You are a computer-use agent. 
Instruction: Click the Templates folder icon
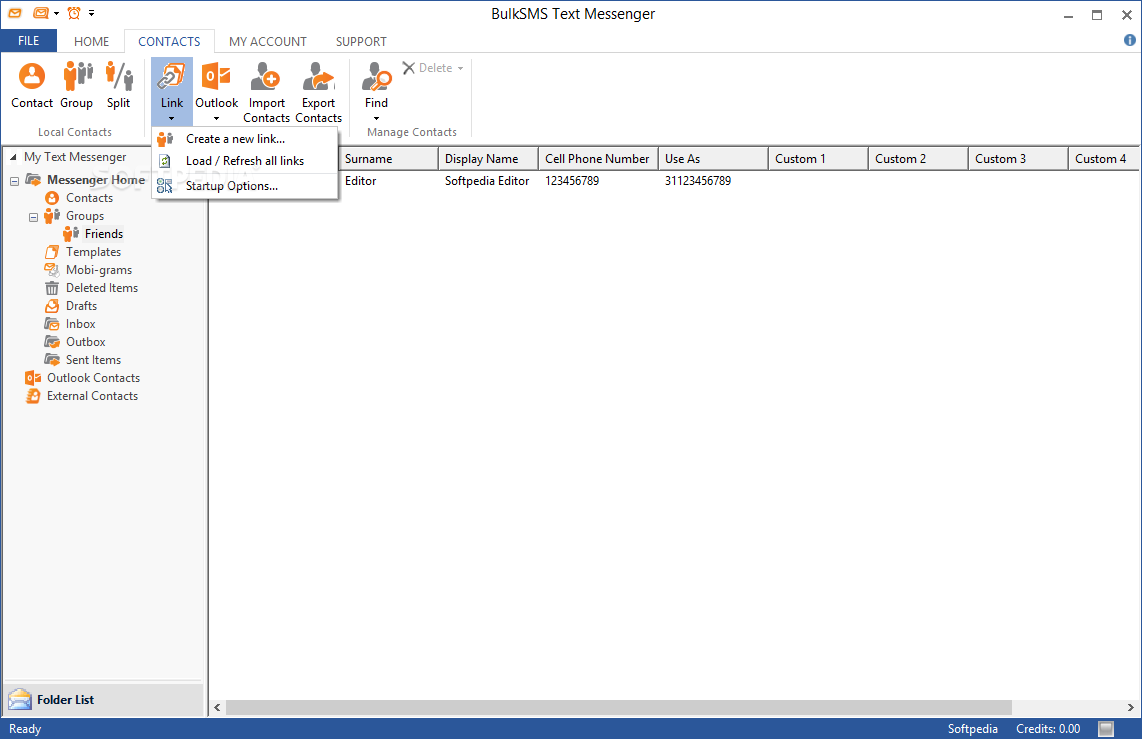tap(52, 252)
